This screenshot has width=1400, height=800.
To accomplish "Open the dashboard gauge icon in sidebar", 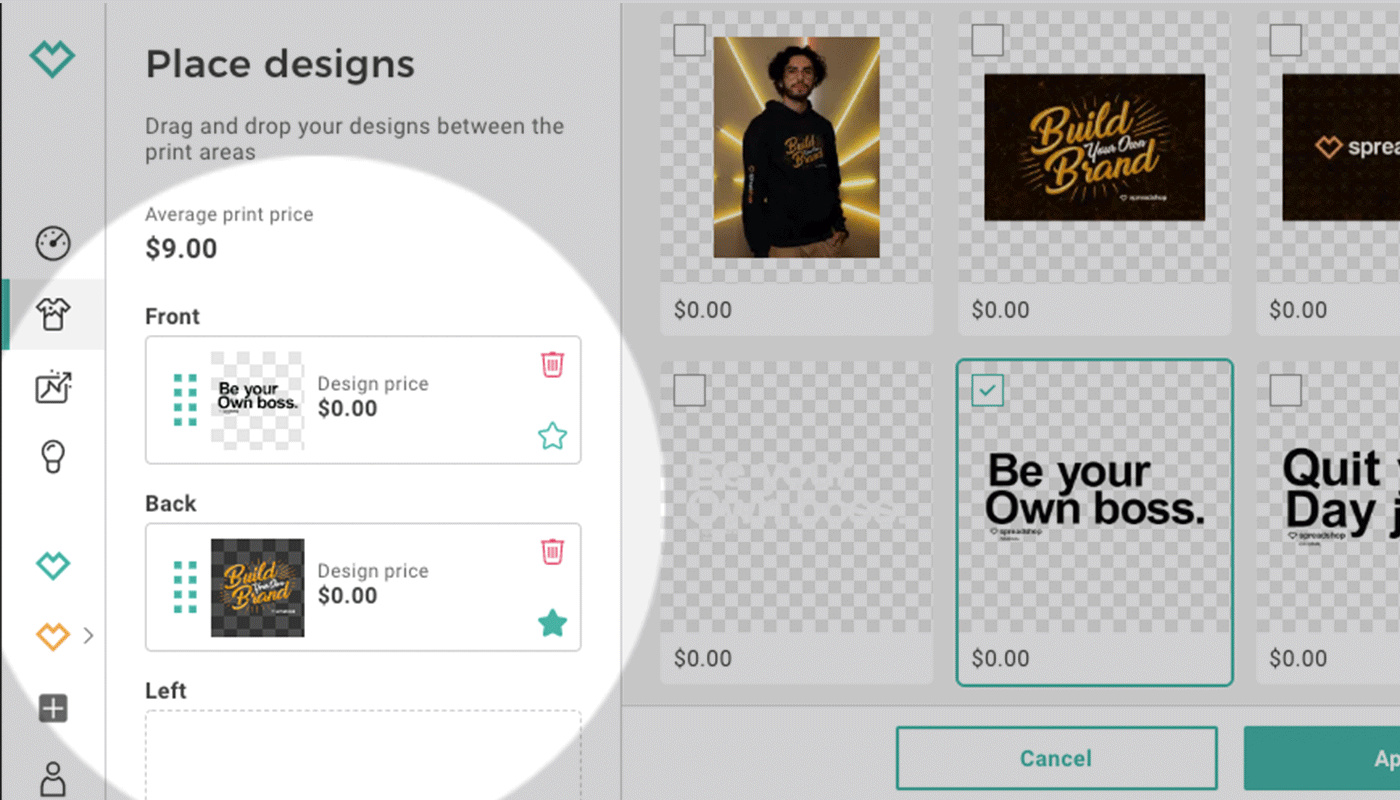I will pyautogui.click(x=53, y=243).
